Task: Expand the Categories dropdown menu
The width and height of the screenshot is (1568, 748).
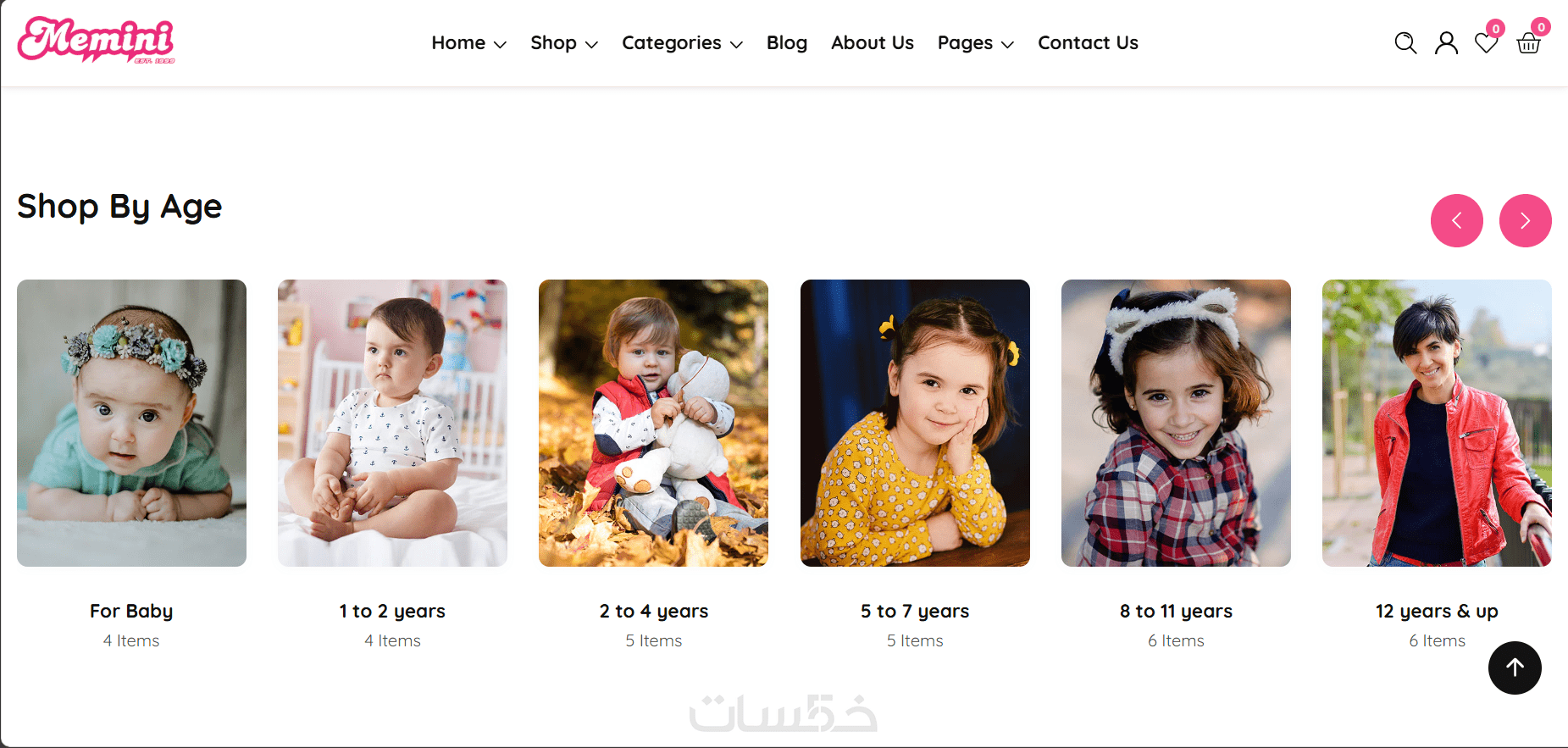Action: [x=682, y=43]
